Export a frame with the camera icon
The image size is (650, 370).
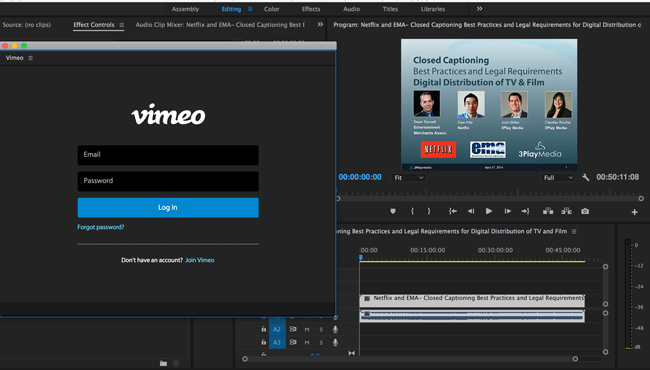tap(585, 211)
